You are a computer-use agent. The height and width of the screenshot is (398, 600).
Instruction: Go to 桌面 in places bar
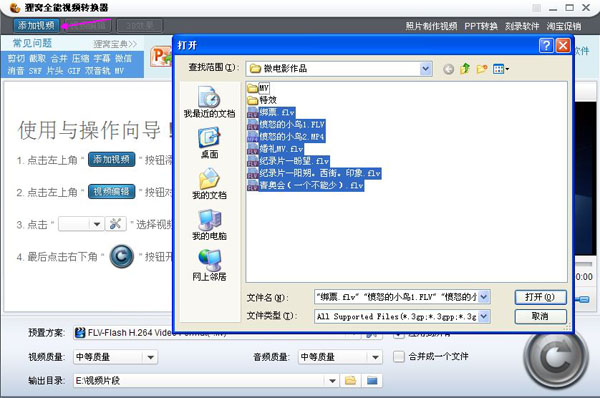click(x=209, y=143)
